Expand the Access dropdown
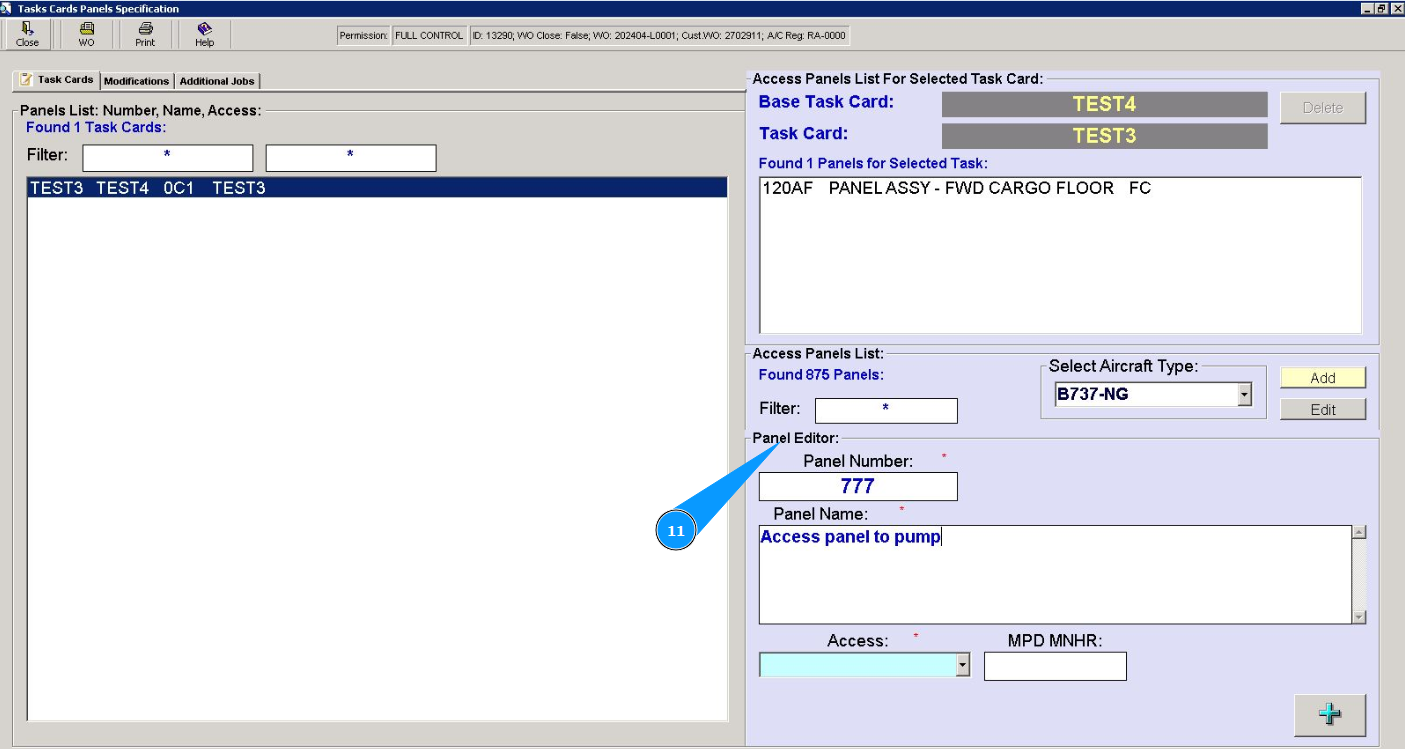This screenshot has height=749, width=1405. pyautogui.click(x=963, y=664)
